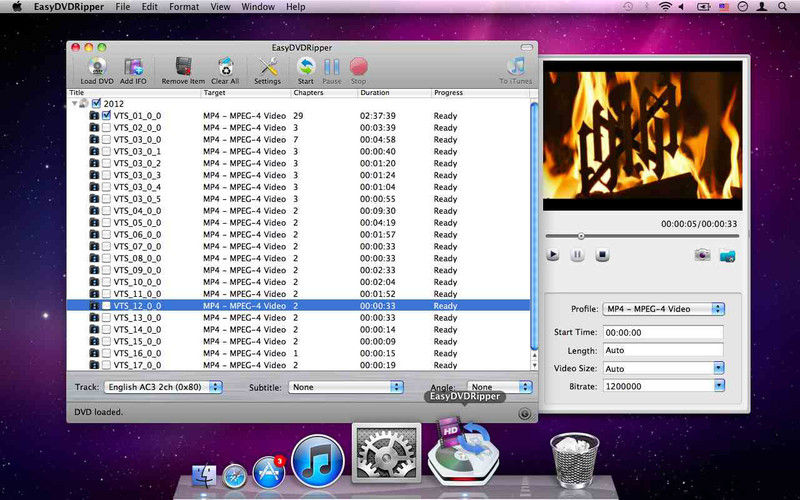Screen dimensions: 800x500
Task: Check the VTS_12_0_0 checkbox
Action: (x=106, y=306)
